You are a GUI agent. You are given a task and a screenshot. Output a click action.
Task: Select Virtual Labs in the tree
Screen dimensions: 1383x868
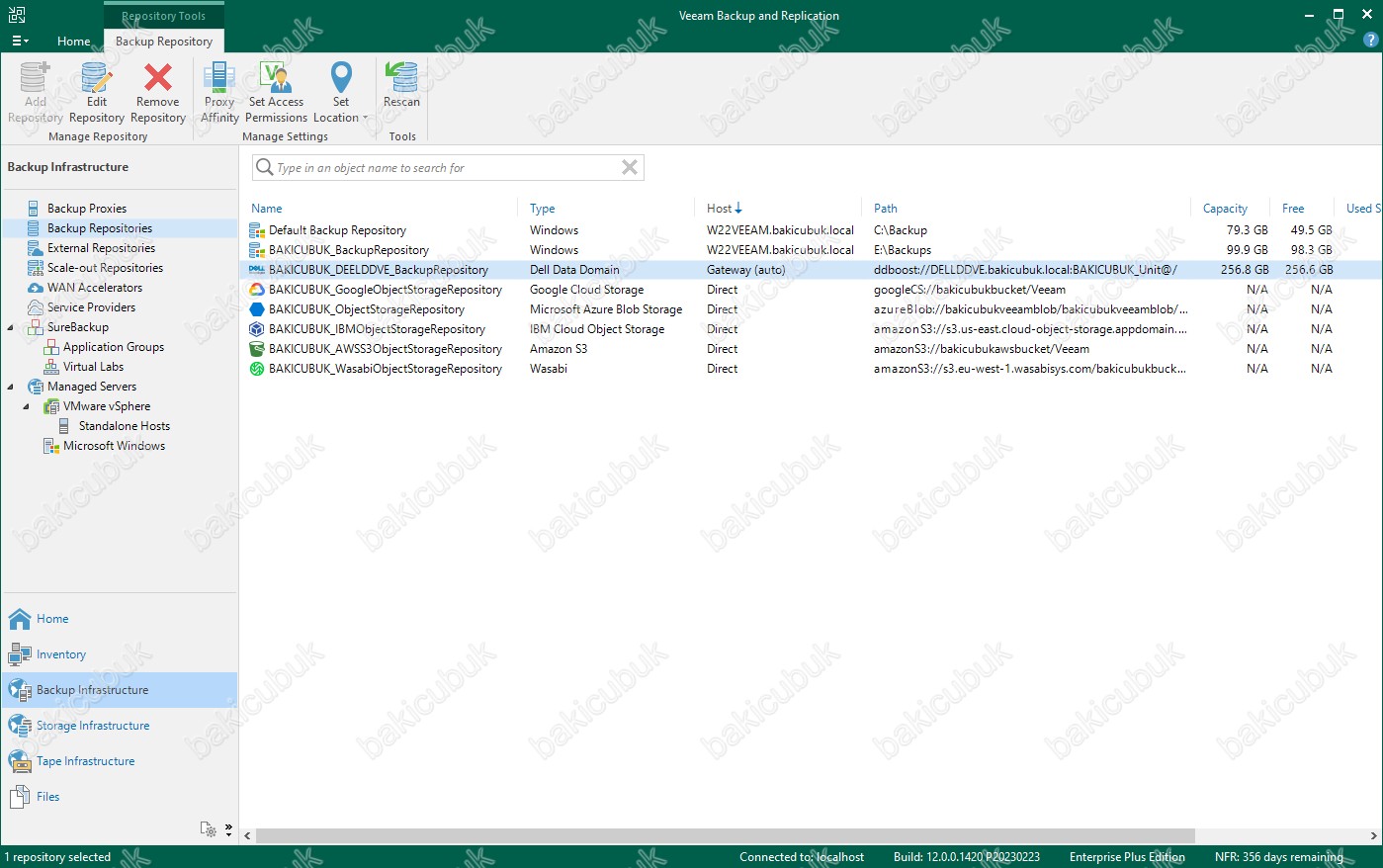coord(93,367)
